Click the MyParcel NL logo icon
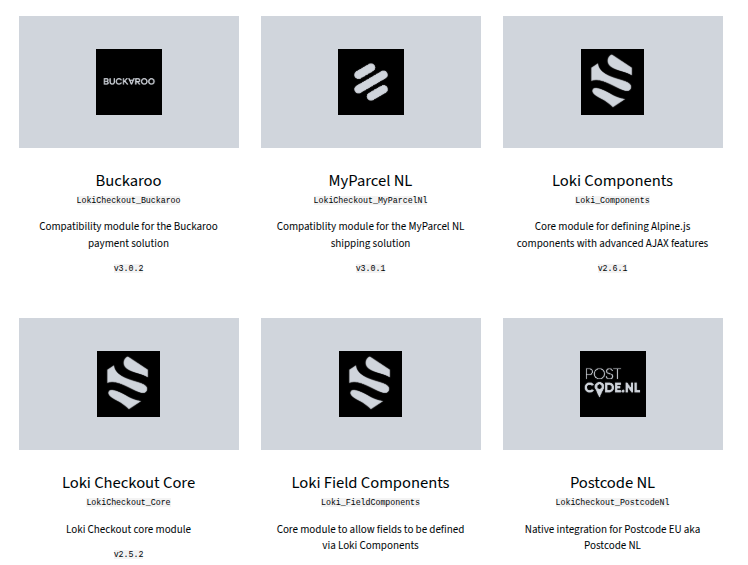 tap(371, 82)
